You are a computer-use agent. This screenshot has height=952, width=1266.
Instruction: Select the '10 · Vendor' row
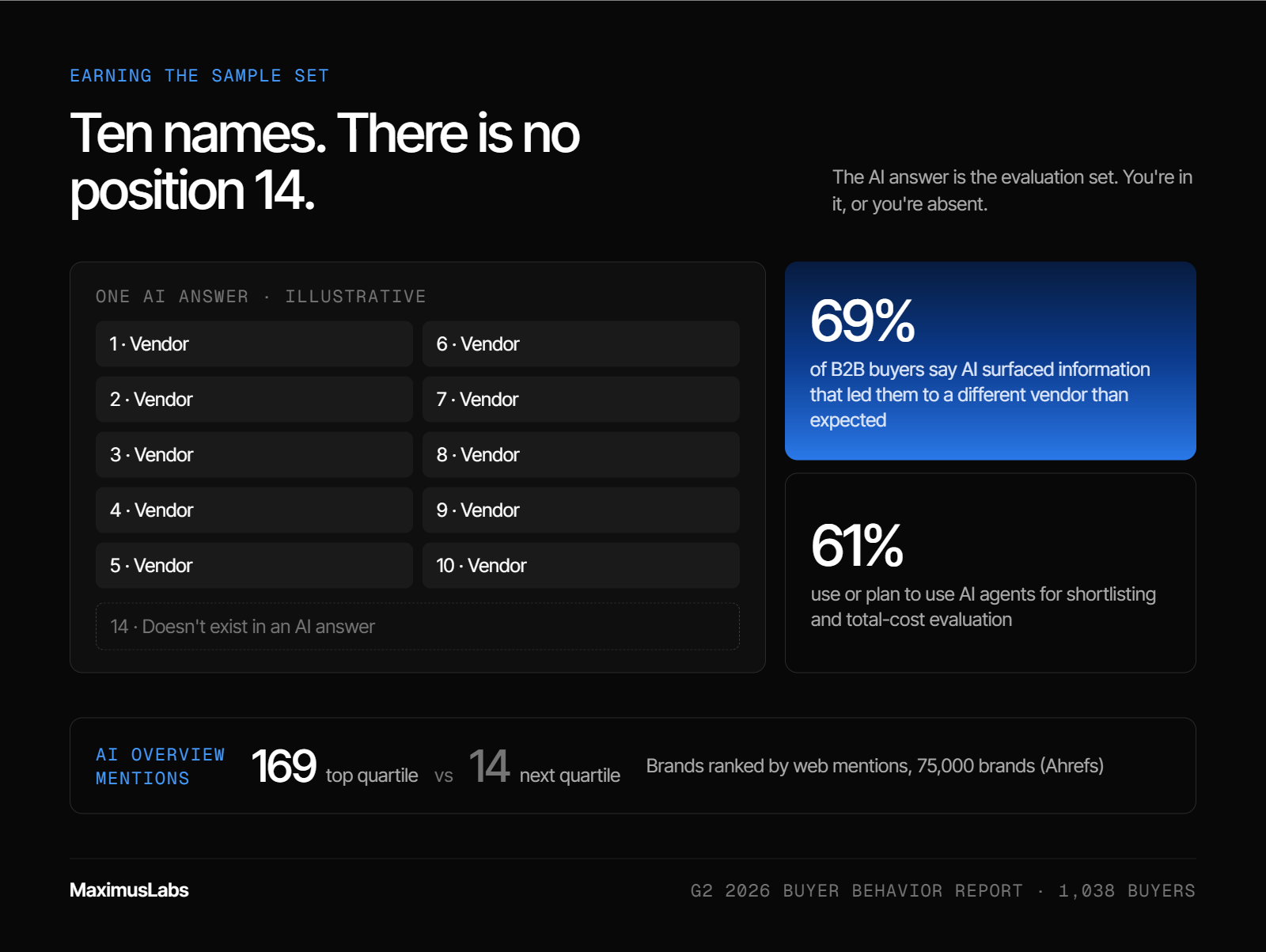click(x=581, y=565)
